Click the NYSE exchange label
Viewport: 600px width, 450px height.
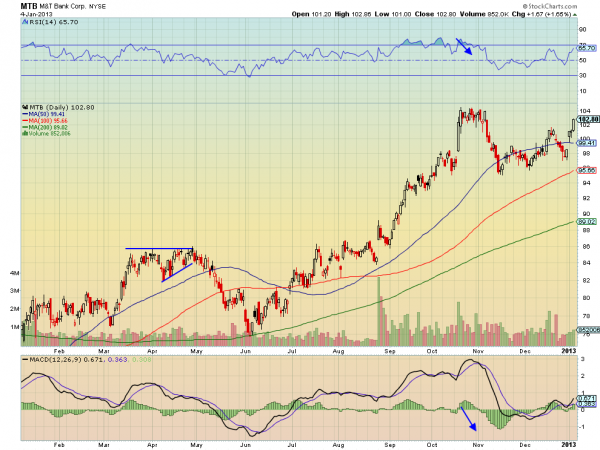tap(97, 7)
